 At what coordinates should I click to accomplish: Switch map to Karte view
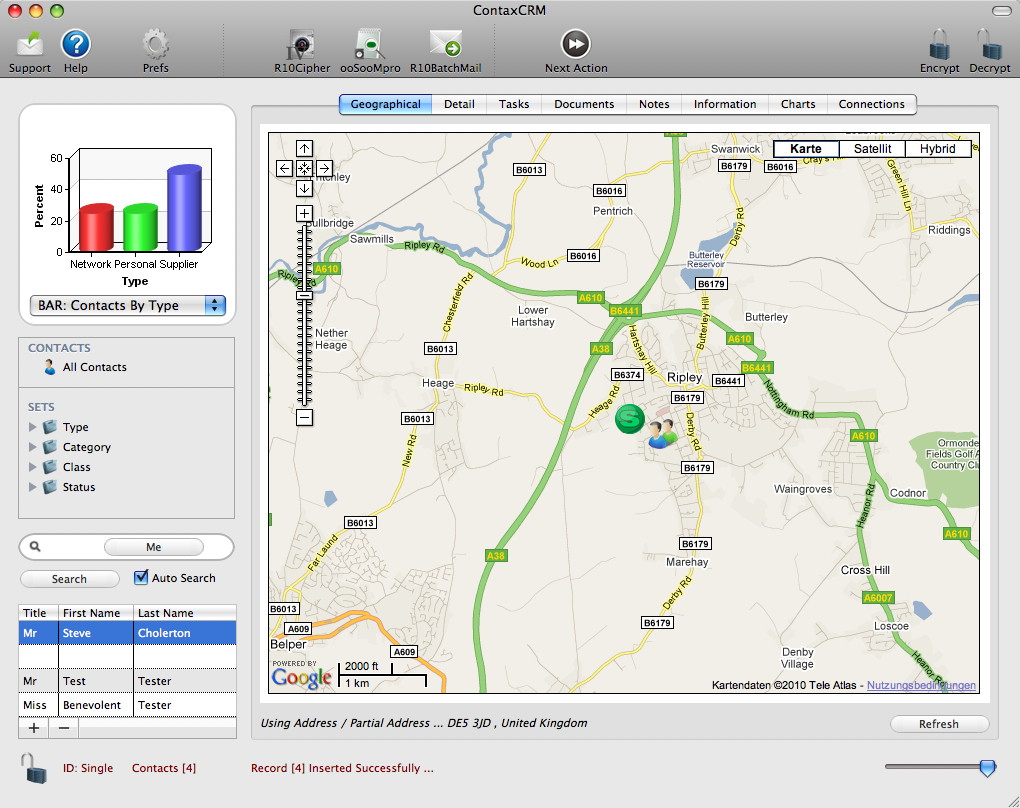pos(806,149)
